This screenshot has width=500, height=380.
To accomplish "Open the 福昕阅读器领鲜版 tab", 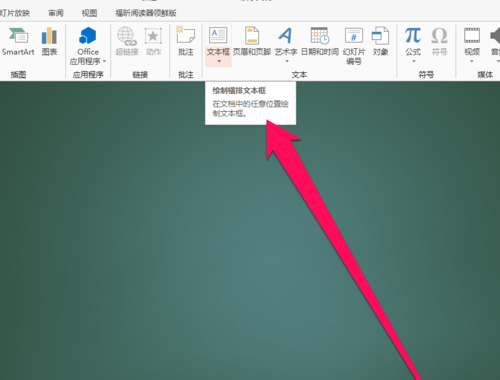I will coord(146,13).
